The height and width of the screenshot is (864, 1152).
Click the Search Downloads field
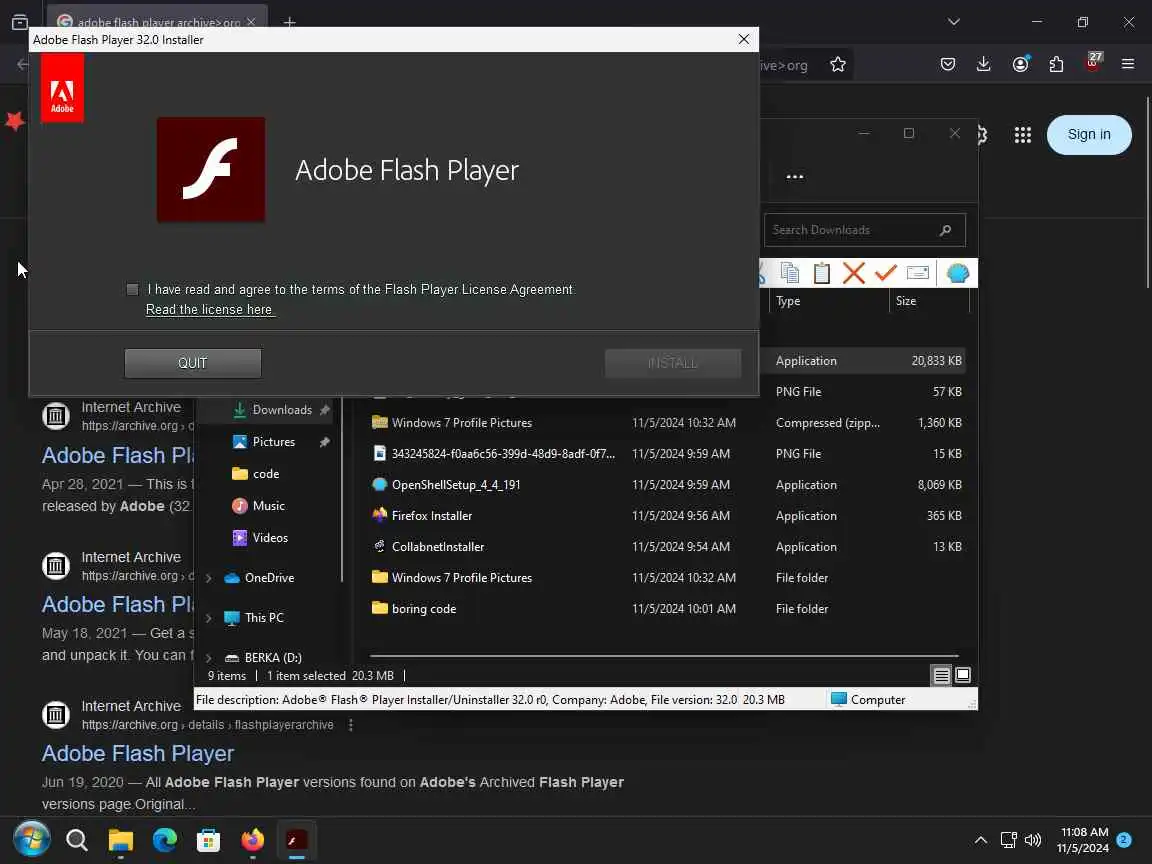coord(865,230)
